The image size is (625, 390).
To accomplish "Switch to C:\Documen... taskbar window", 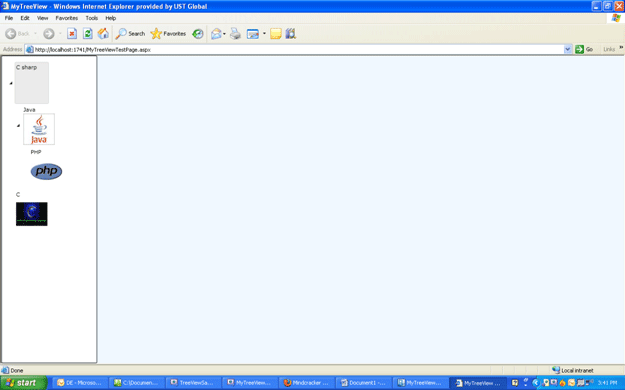I will click(137, 383).
